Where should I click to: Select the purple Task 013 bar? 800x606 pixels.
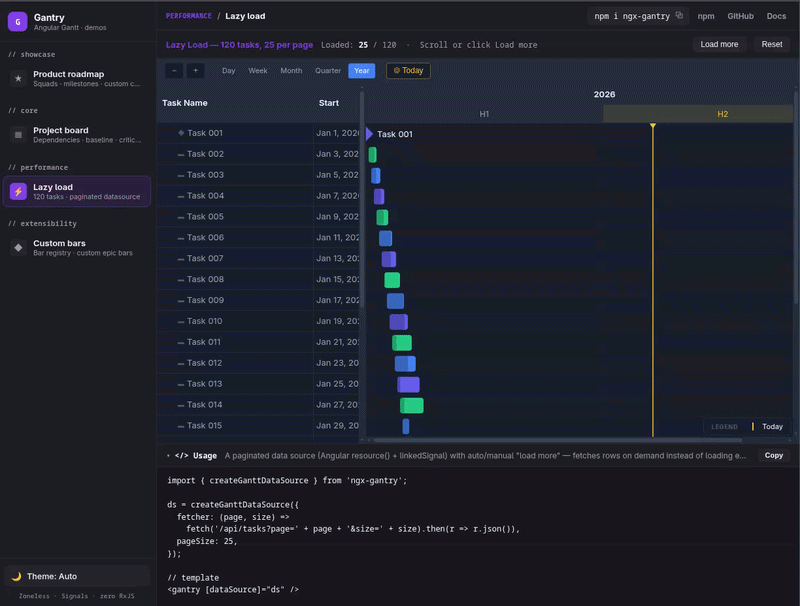click(x=409, y=385)
